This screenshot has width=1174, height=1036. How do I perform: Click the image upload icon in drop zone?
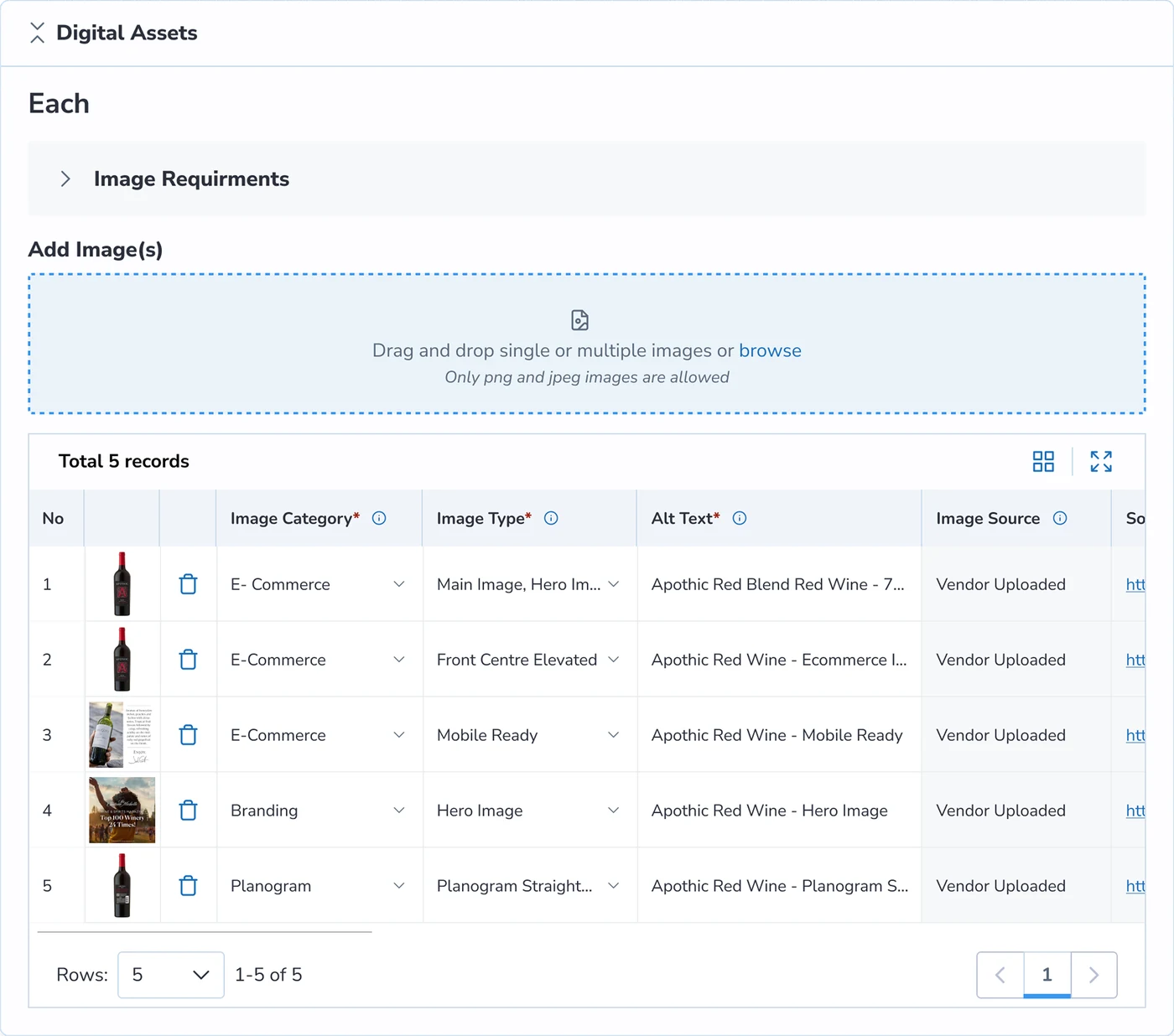579,320
